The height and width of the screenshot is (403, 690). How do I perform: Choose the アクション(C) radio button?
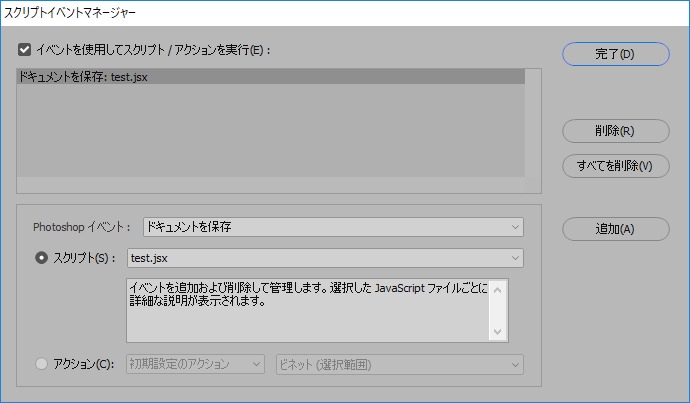41,364
